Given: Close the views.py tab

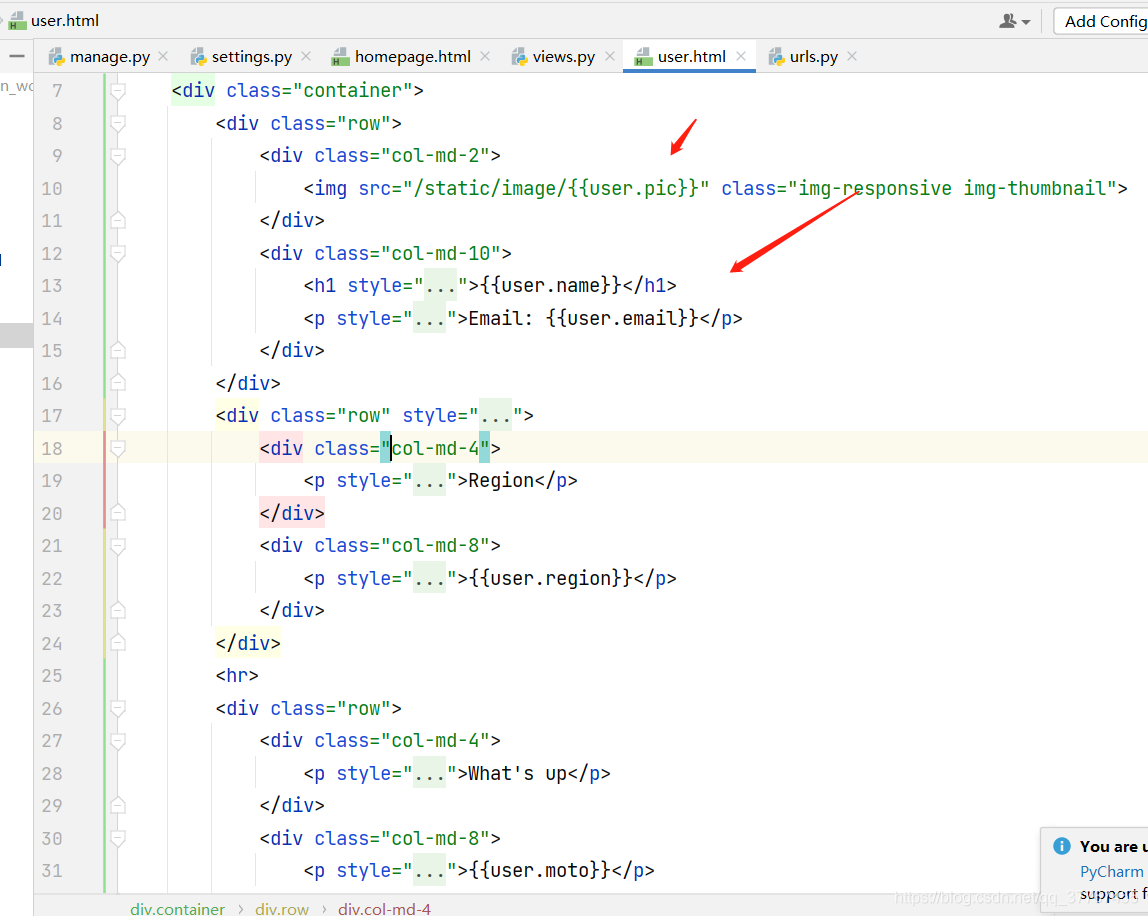Looking at the screenshot, I should tap(610, 56).
